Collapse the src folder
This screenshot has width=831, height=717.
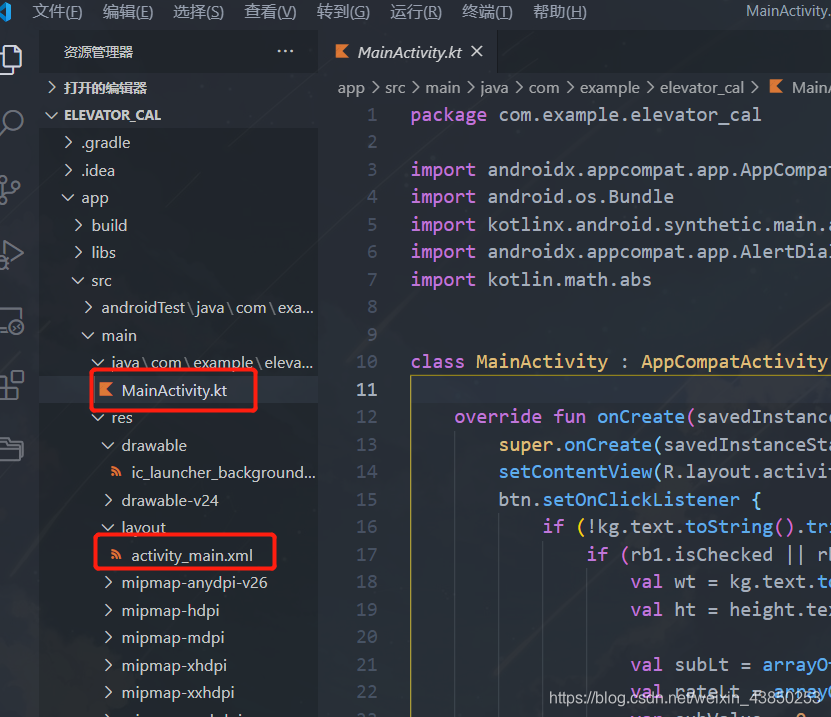coord(179,280)
